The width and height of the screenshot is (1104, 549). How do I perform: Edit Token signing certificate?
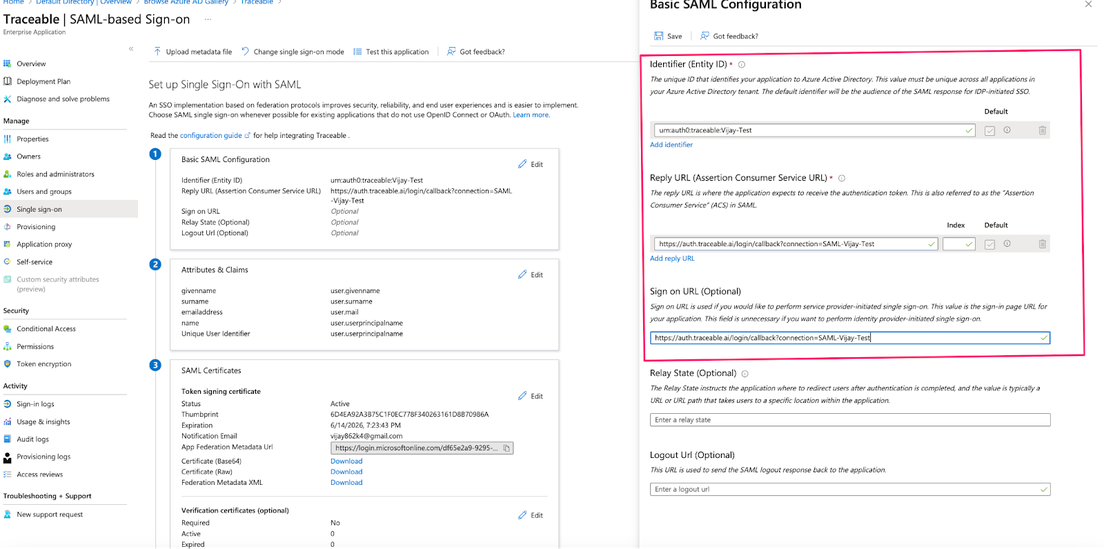(531, 396)
